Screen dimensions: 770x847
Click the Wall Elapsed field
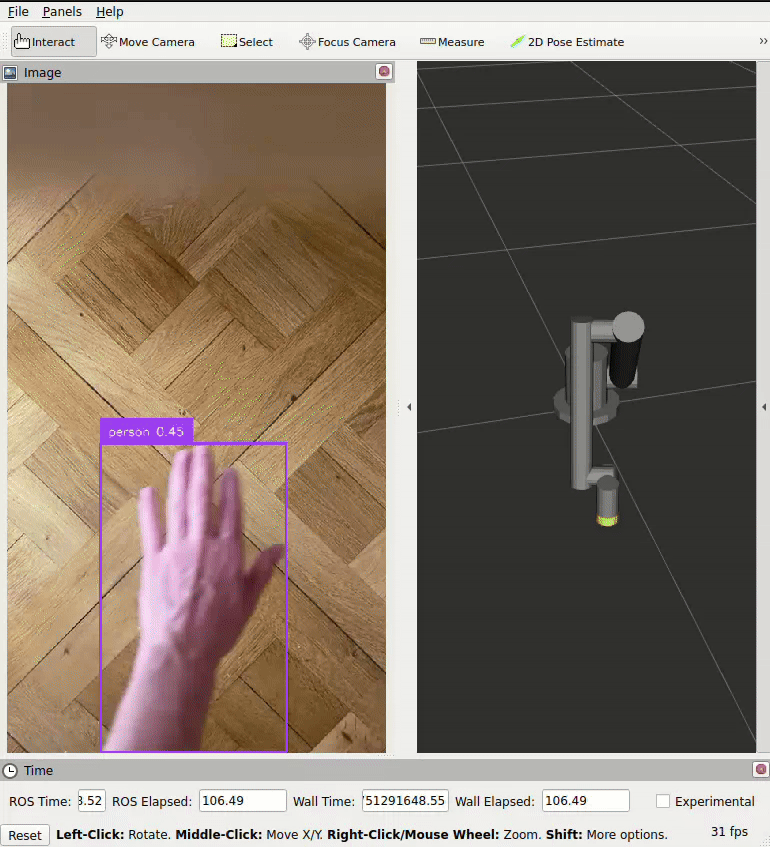coord(586,801)
